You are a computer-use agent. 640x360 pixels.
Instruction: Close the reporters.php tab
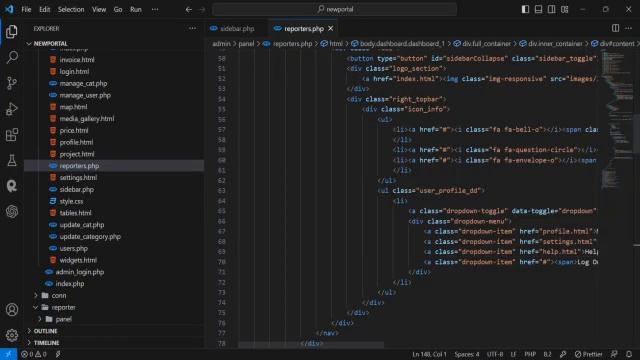tap(331, 28)
